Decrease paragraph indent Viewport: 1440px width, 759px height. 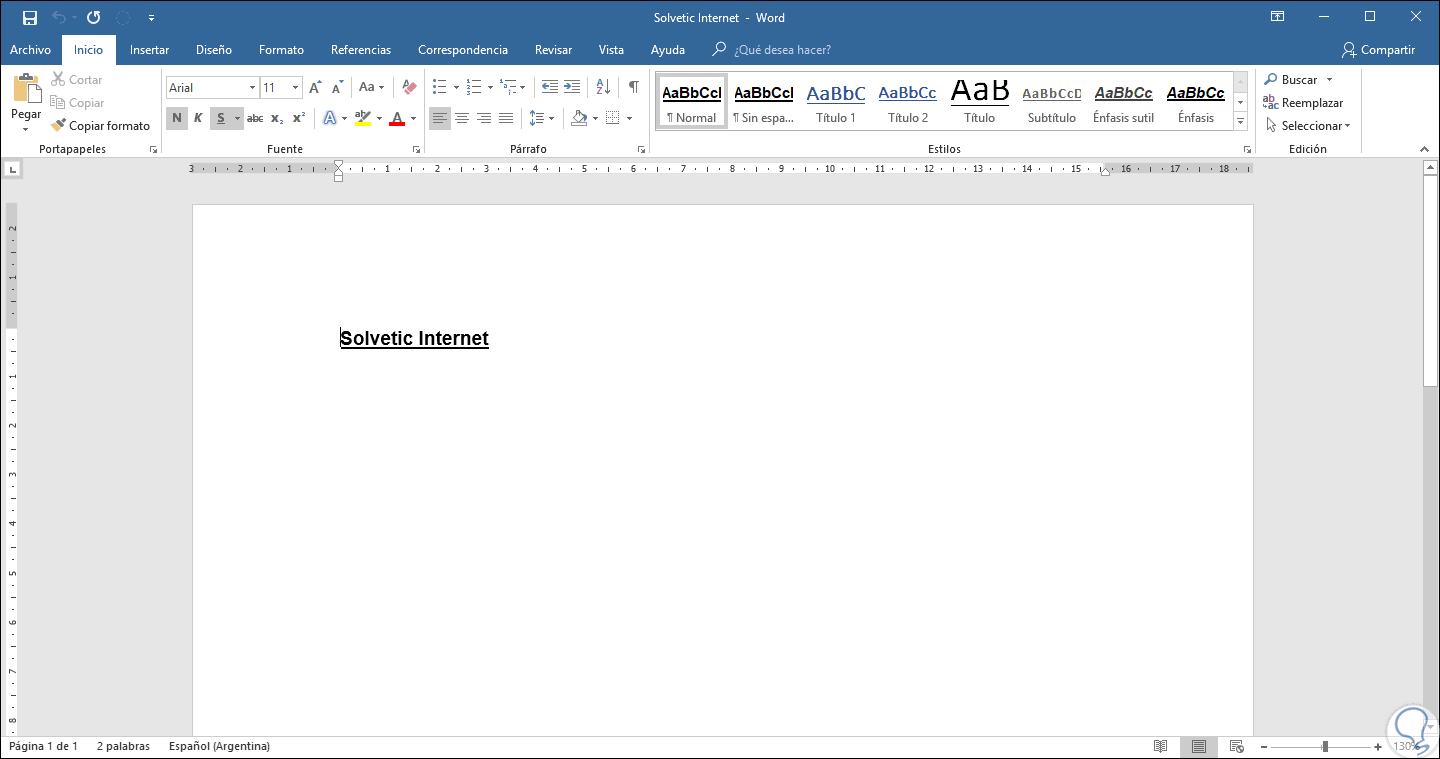pyautogui.click(x=550, y=88)
